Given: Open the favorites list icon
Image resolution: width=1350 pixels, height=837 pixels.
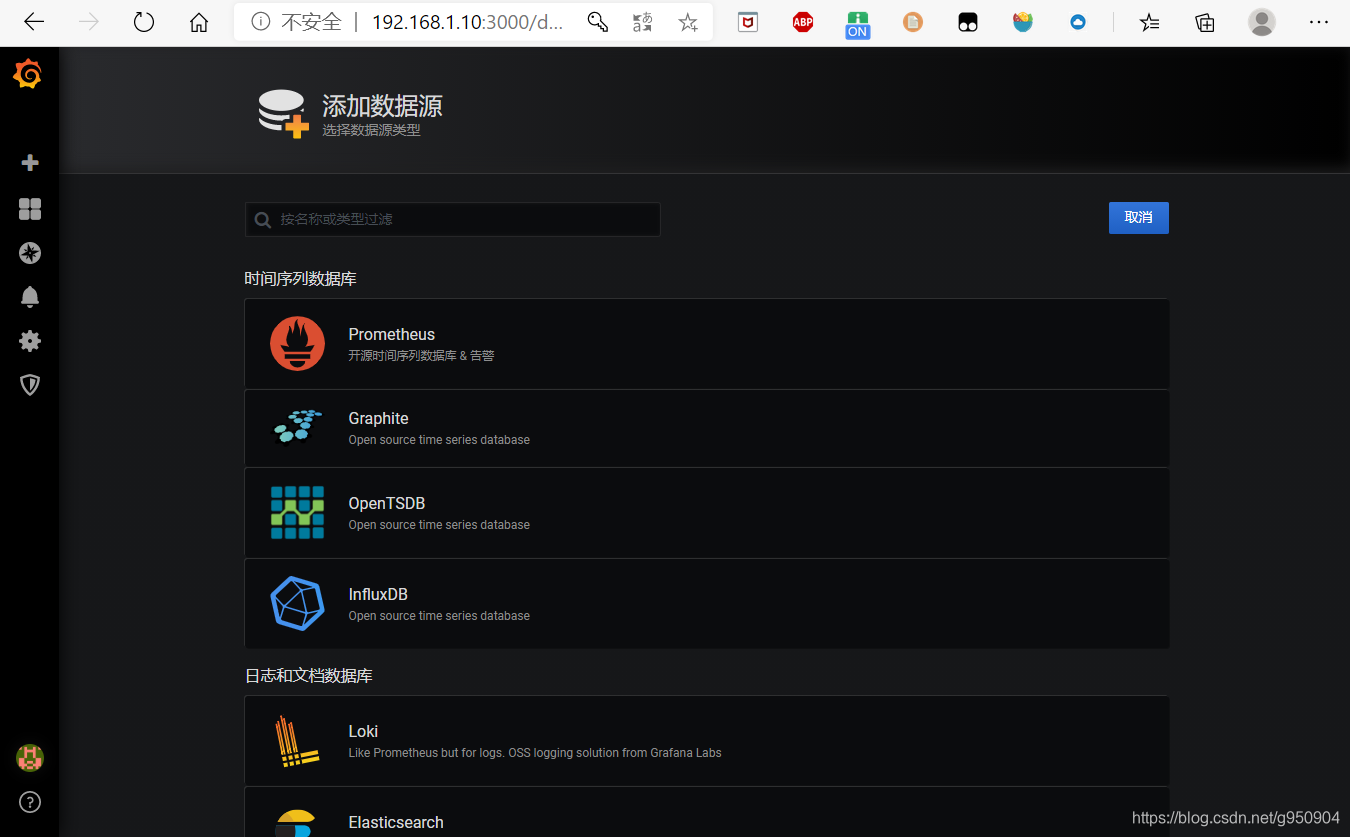Looking at the screenshot, I should click(1150, 22).
